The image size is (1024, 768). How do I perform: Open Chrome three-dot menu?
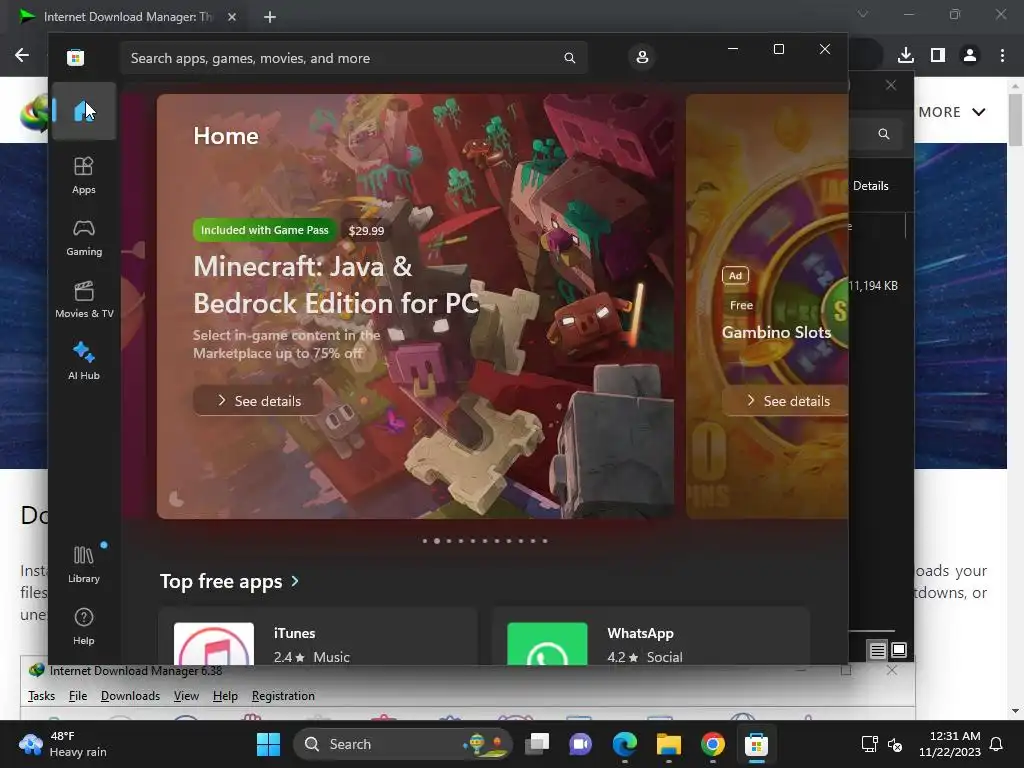pos(1002,55)
